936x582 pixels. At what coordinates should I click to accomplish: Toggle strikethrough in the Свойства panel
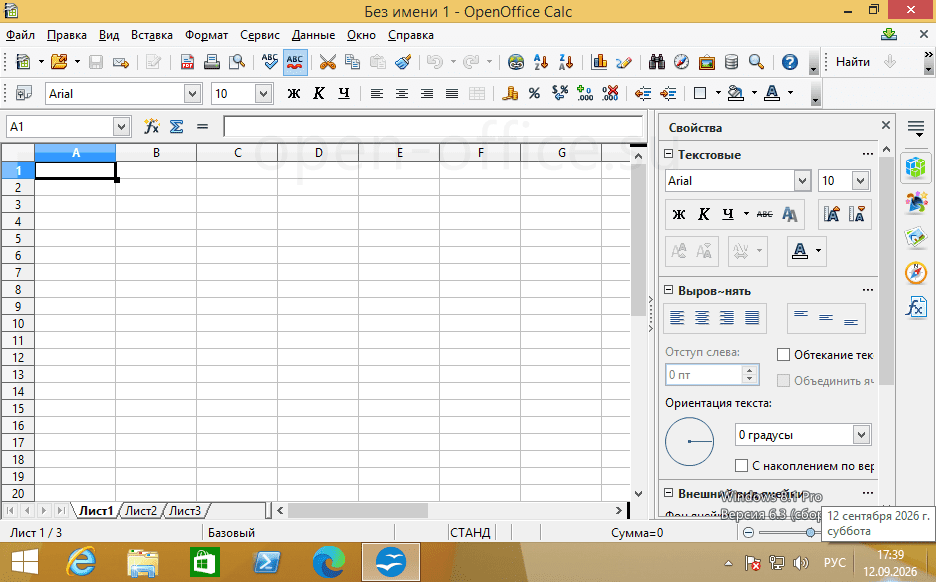(765, 214)
